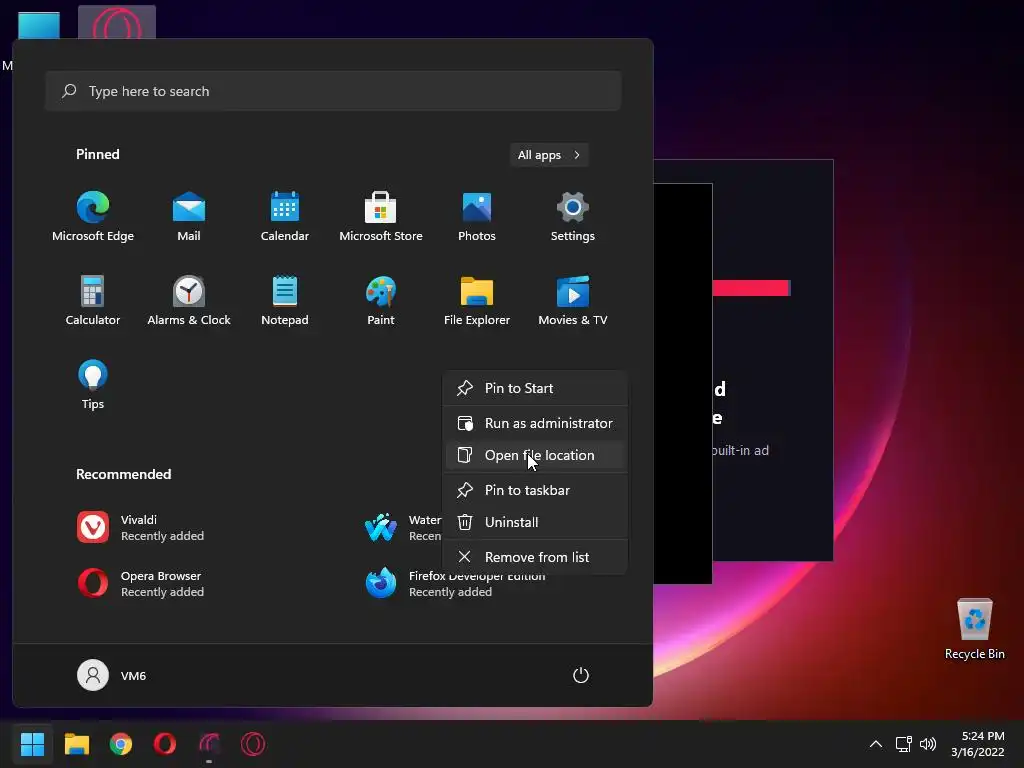The image size is (1024, 768).
Task: Select Run as administrator
Action: pyautogui.click(x=535, y=423)
